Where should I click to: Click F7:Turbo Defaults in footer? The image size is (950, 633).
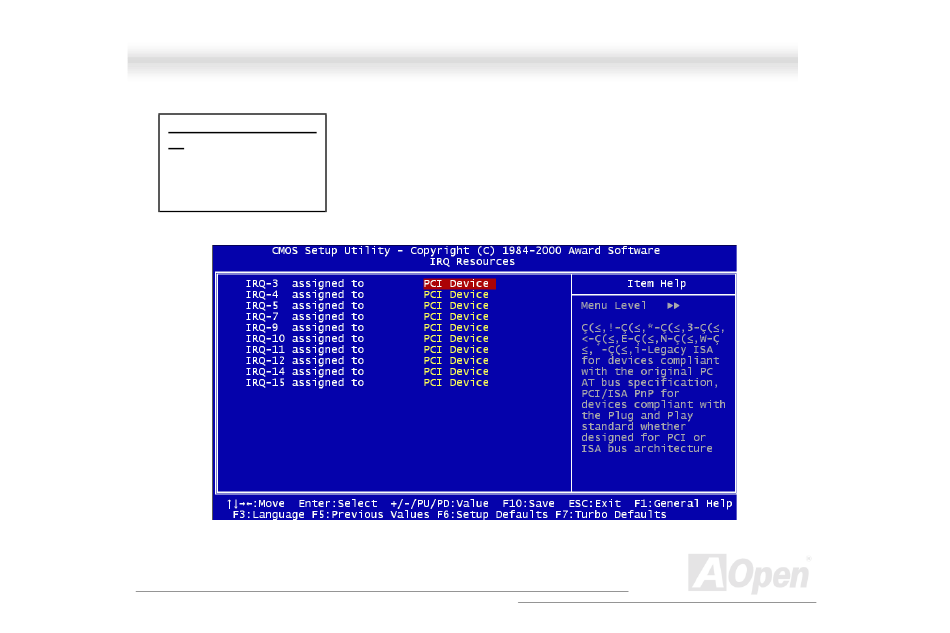(610, 515)
